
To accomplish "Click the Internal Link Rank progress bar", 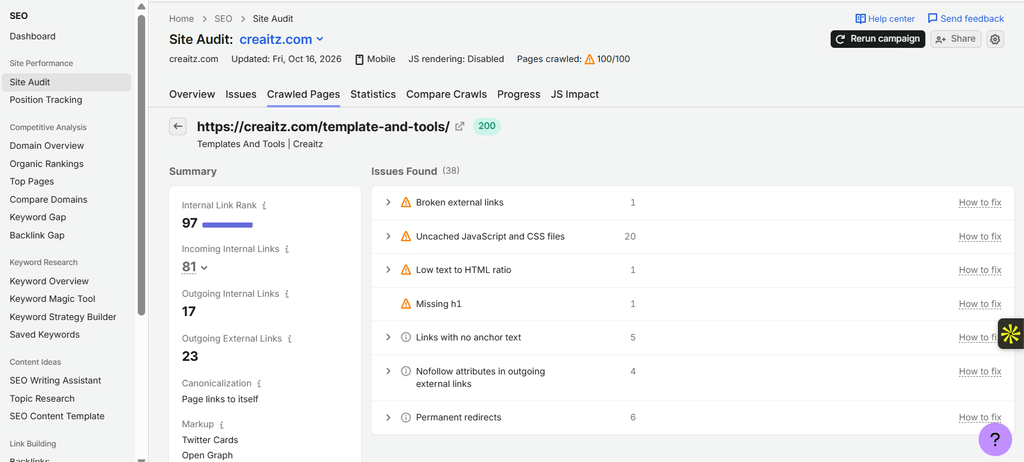I will click(x=227, y=225).
